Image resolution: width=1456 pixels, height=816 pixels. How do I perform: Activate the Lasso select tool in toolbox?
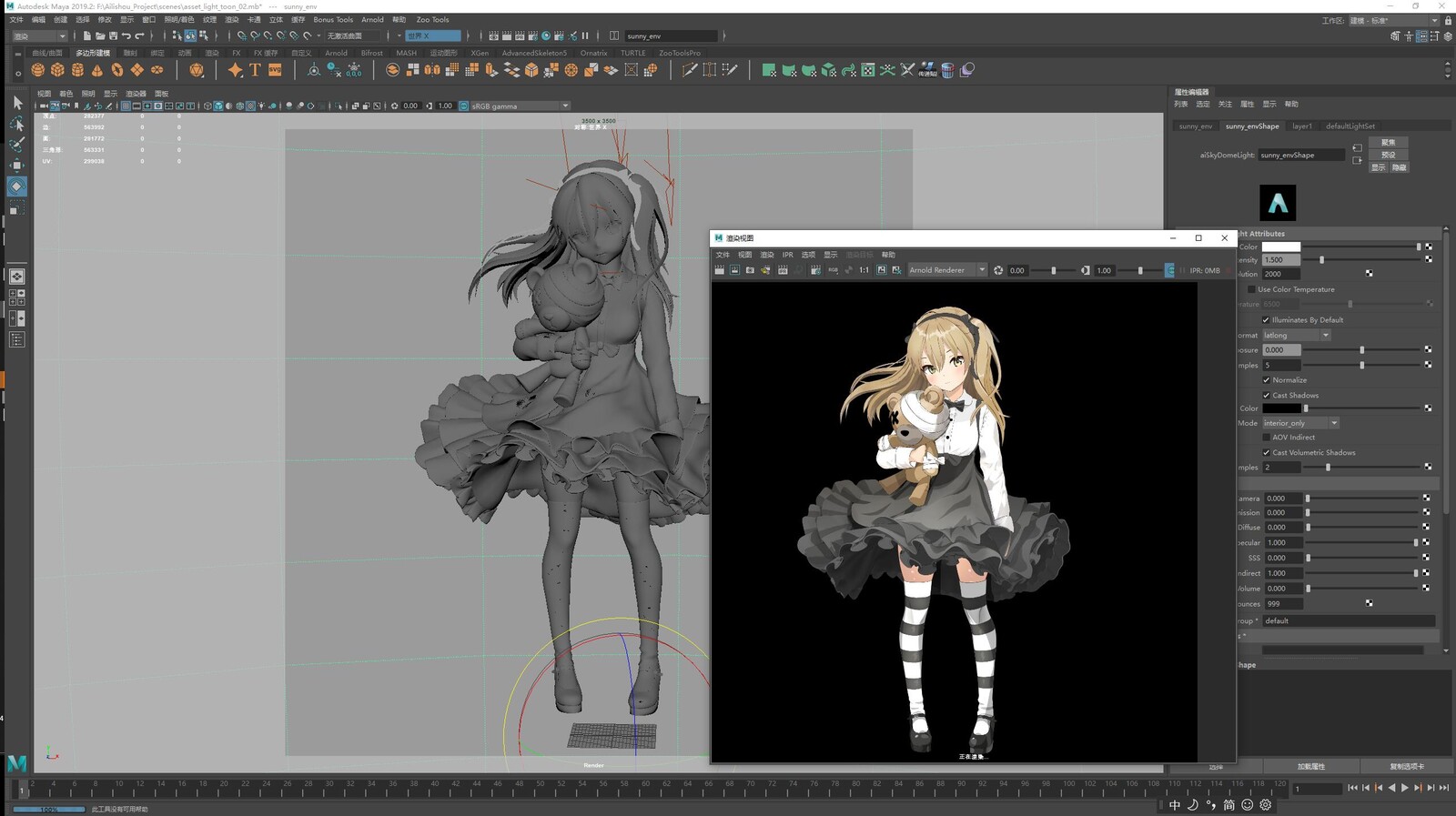(17, 124)
